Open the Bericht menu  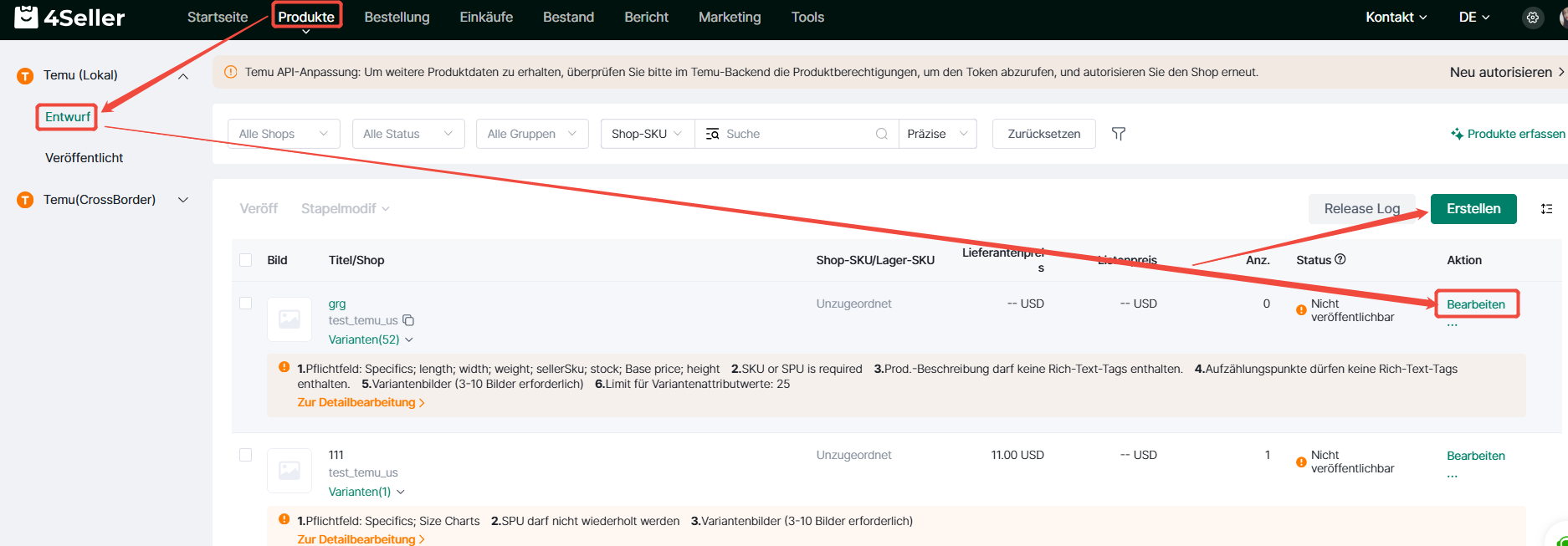coord(647,17)
